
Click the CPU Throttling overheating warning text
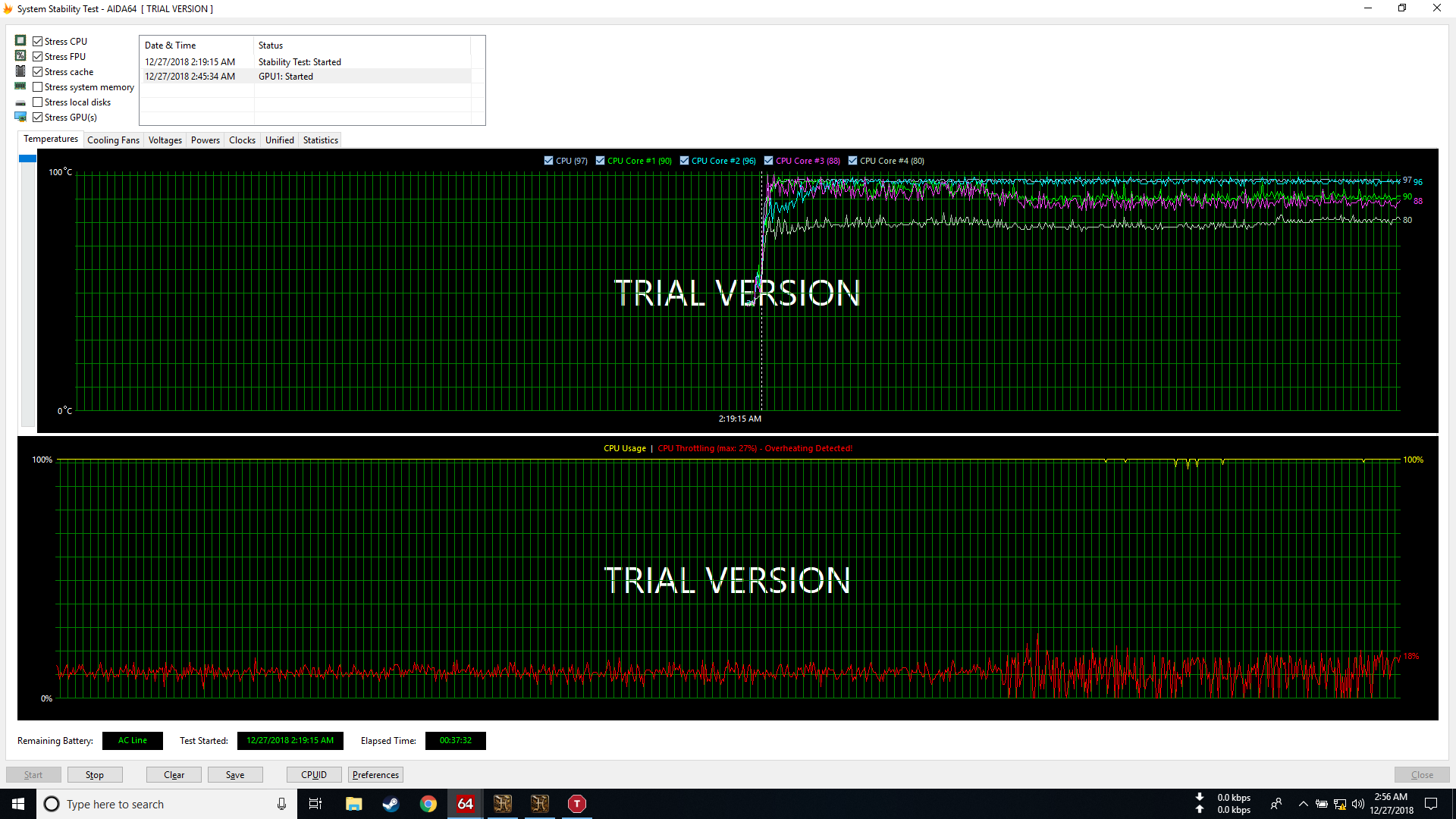point(755,449)
